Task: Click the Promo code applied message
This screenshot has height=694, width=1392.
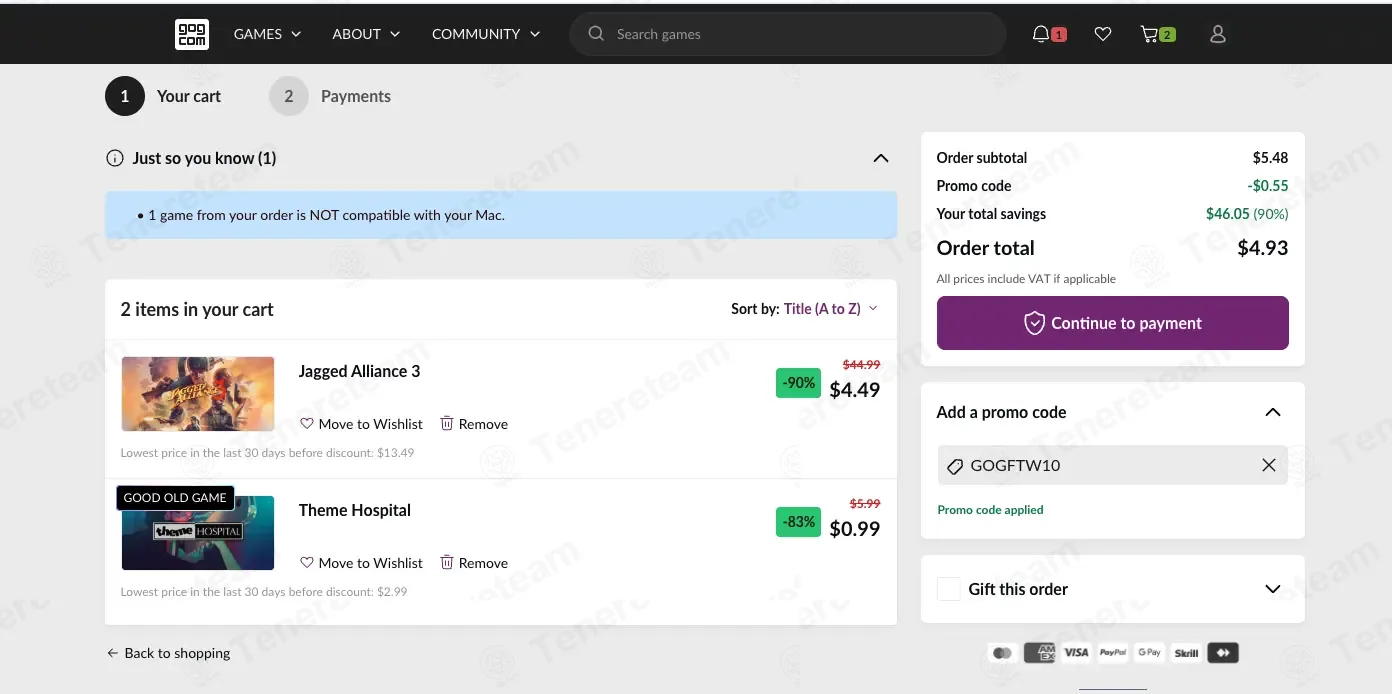Action: click(x=990, y=510)
